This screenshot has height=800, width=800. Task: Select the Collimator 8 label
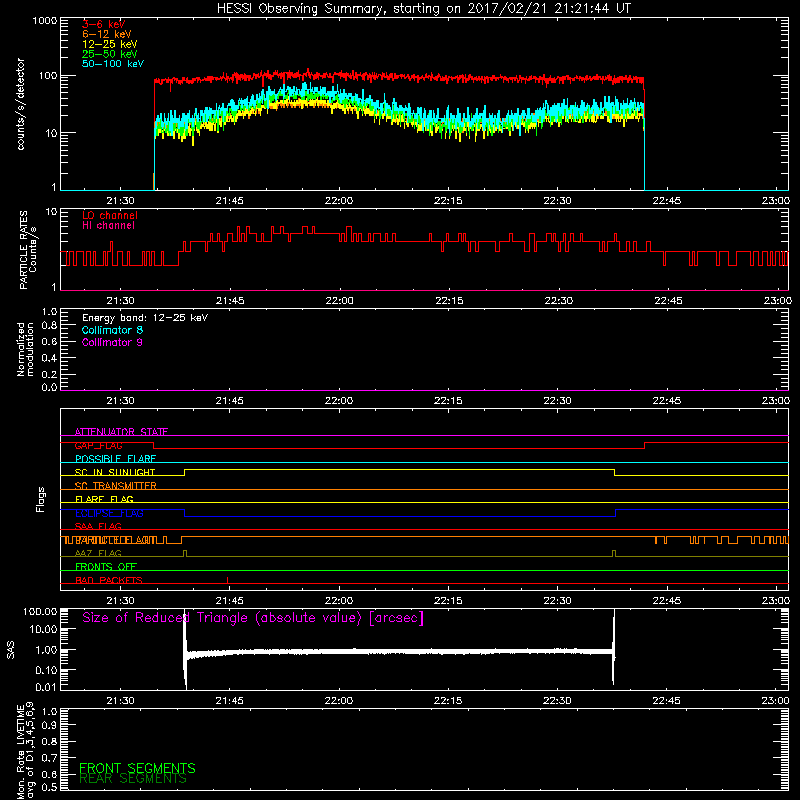[x=112, y=330]
